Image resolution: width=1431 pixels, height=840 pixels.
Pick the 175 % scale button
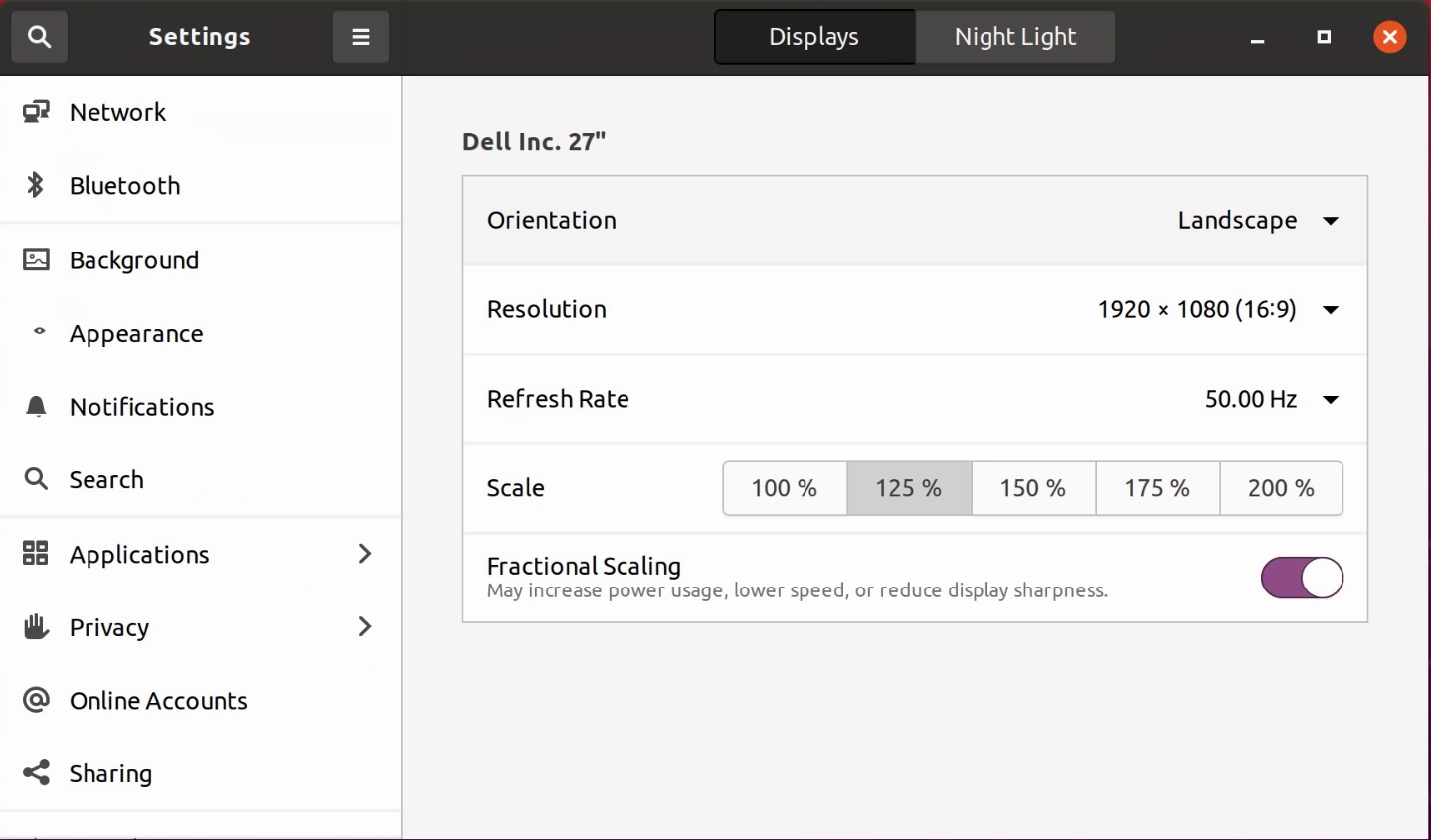point(1157,488)
